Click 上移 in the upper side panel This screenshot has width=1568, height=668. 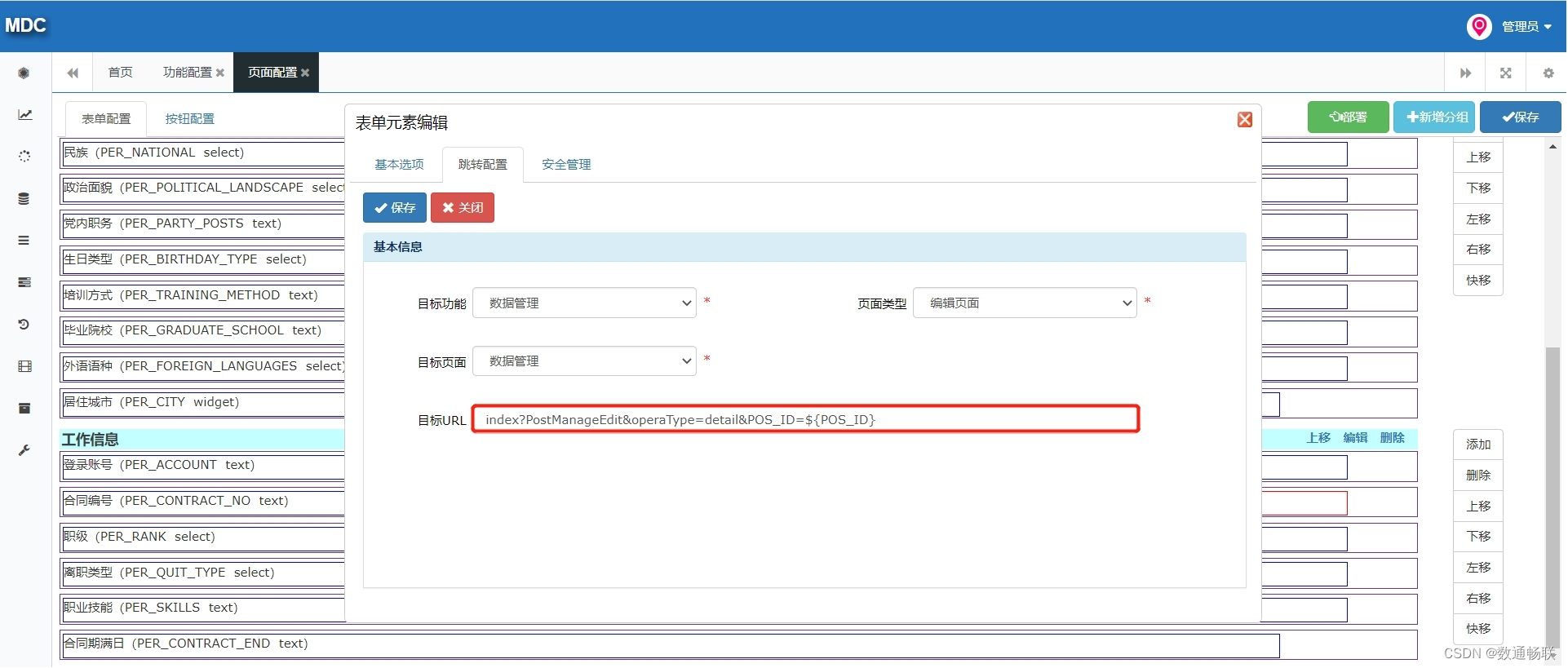pyautogui.click(x=1478, y=157)
